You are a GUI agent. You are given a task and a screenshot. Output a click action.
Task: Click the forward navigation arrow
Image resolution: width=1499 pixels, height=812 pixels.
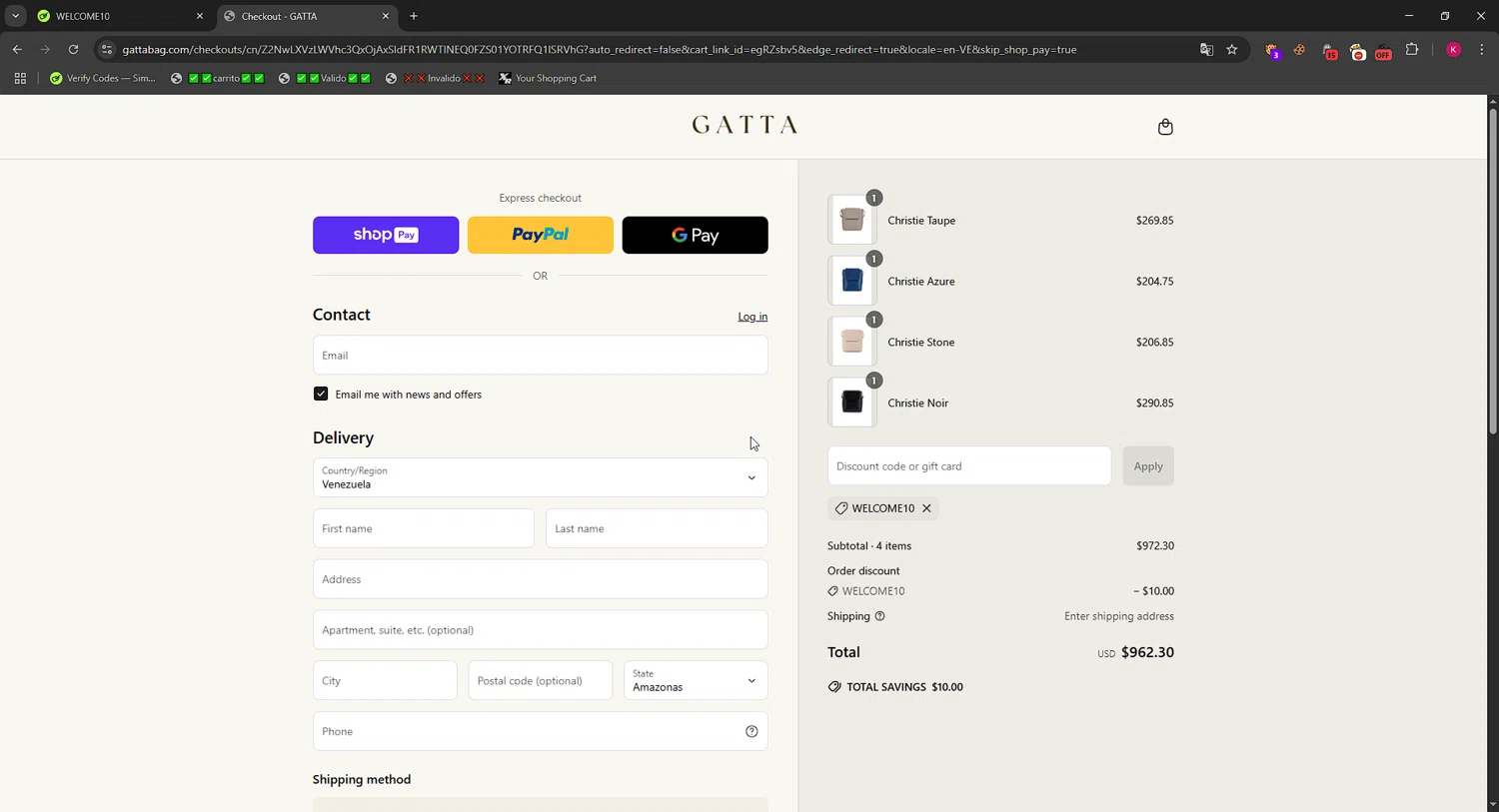pos(45,49)
